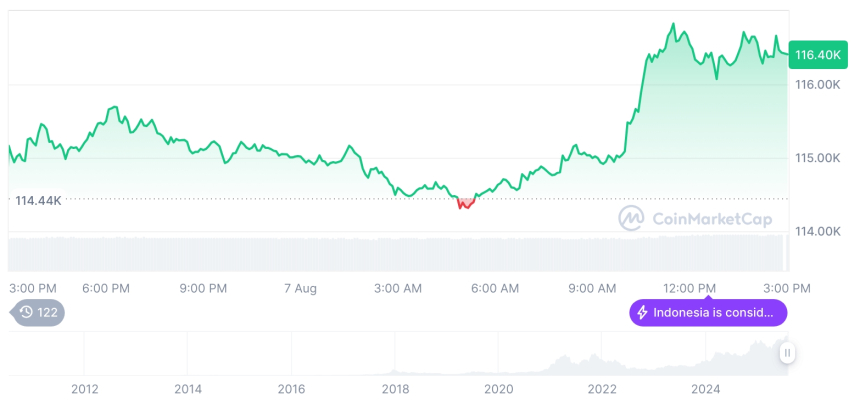This screenshot has width=860, height=401.
Task: Click the 6:00 AM time axis label
Action: [494, 288]
